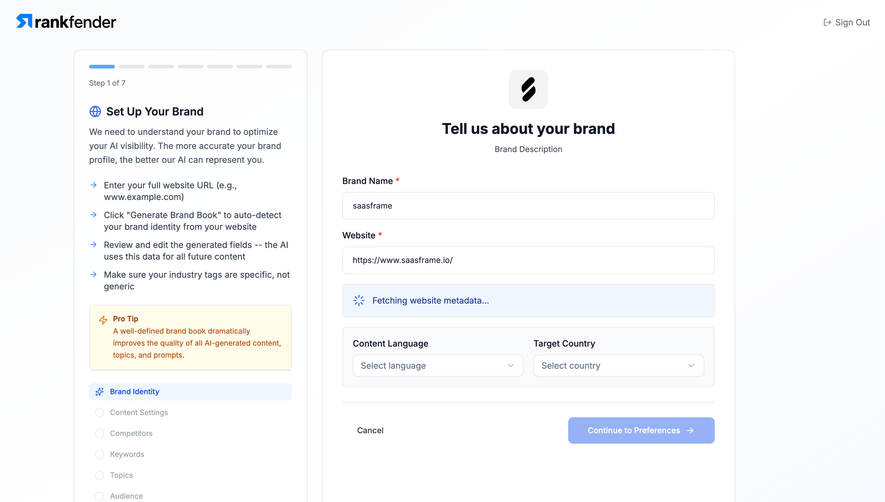Image resolution: width=885 pixels, height=502 pixels.
Task: Click the first blue progress bar segment
Action: (102, 67)
